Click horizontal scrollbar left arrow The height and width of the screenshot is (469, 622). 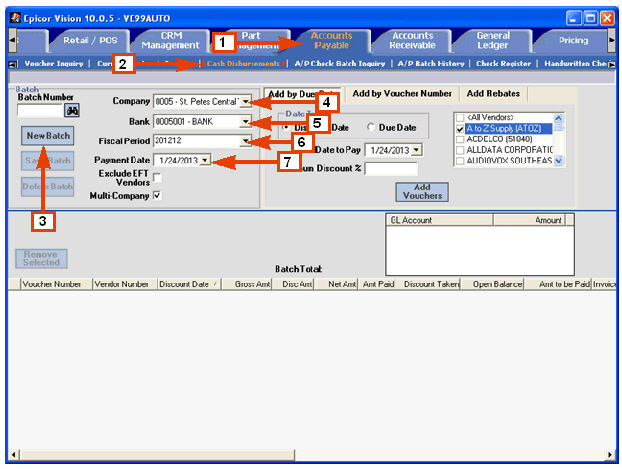(13, 454)
